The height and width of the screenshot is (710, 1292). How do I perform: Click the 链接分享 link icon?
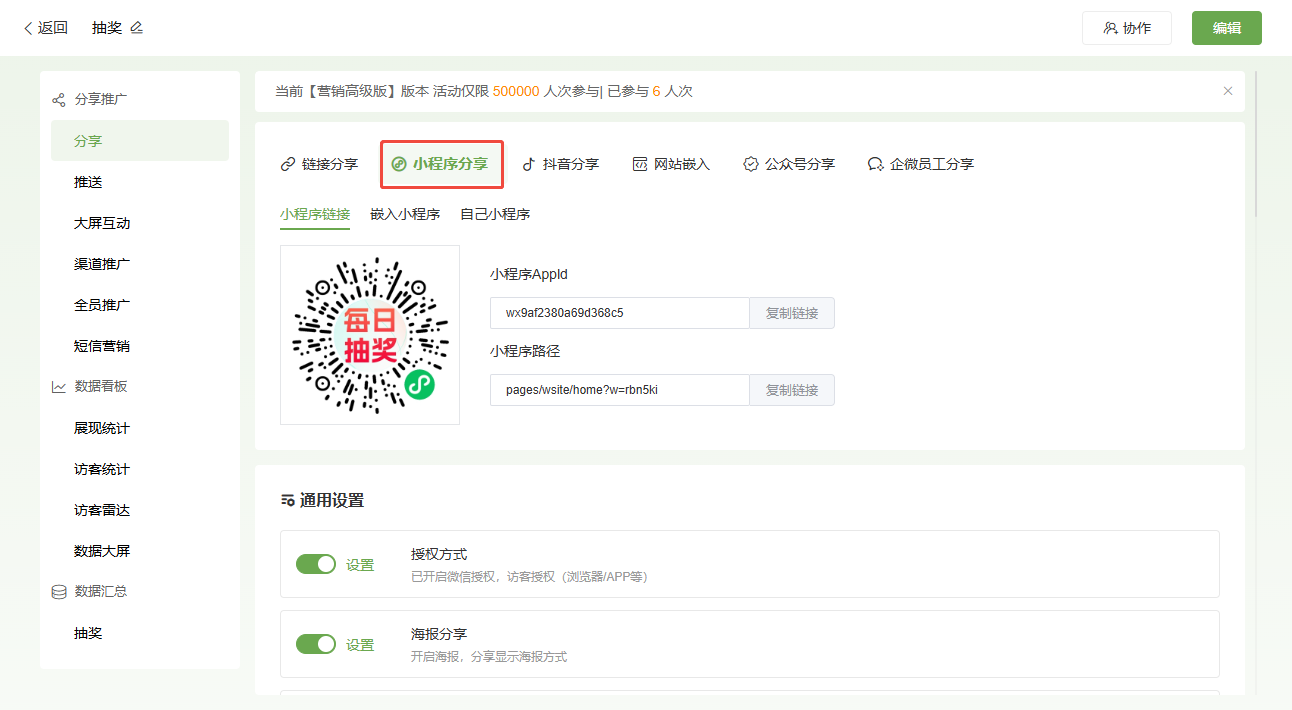tap(288, 164)
